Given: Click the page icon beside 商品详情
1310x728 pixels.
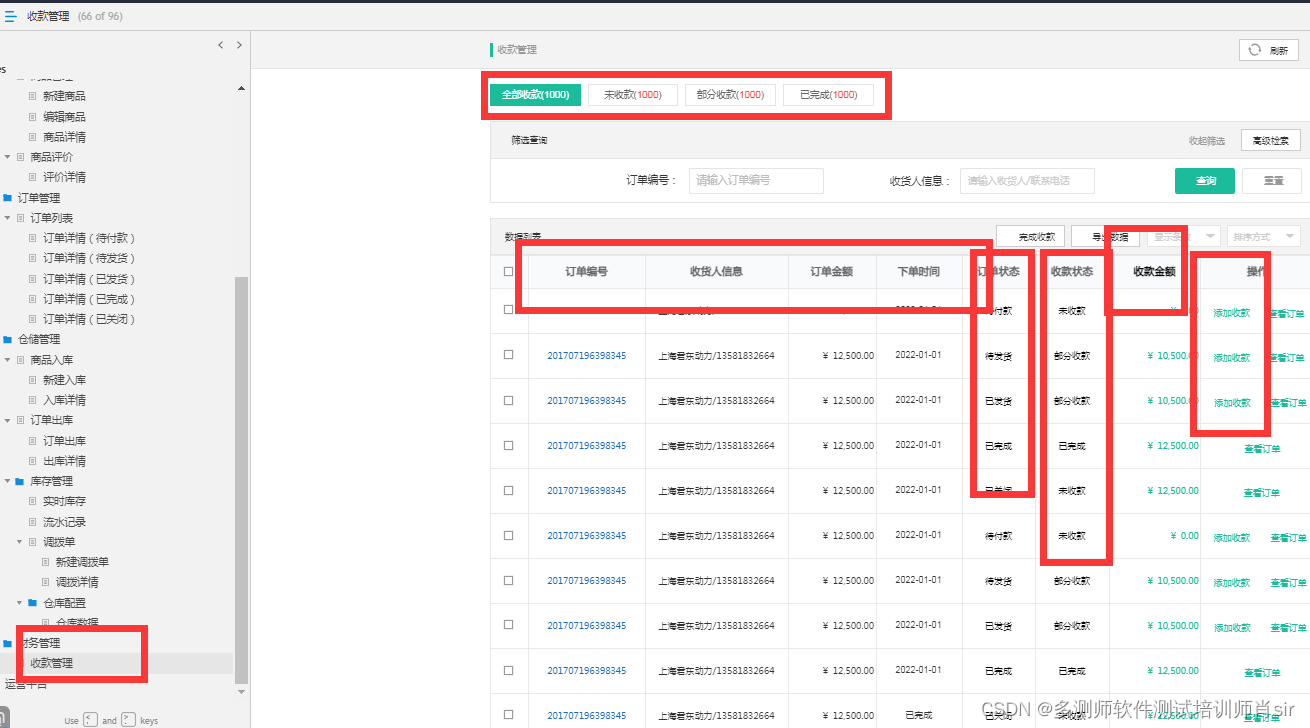Looking at the screenshot, I should [32, 137].
